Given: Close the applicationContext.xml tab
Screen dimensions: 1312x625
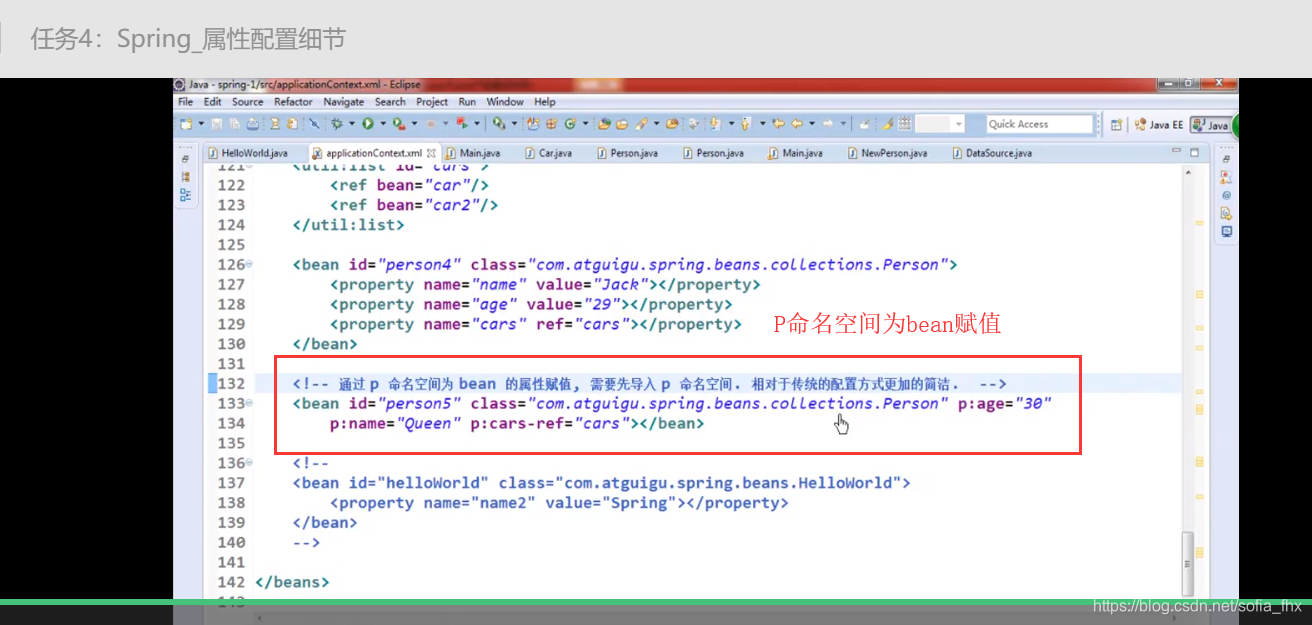Looking at the screenshot, I should (432, 153).
